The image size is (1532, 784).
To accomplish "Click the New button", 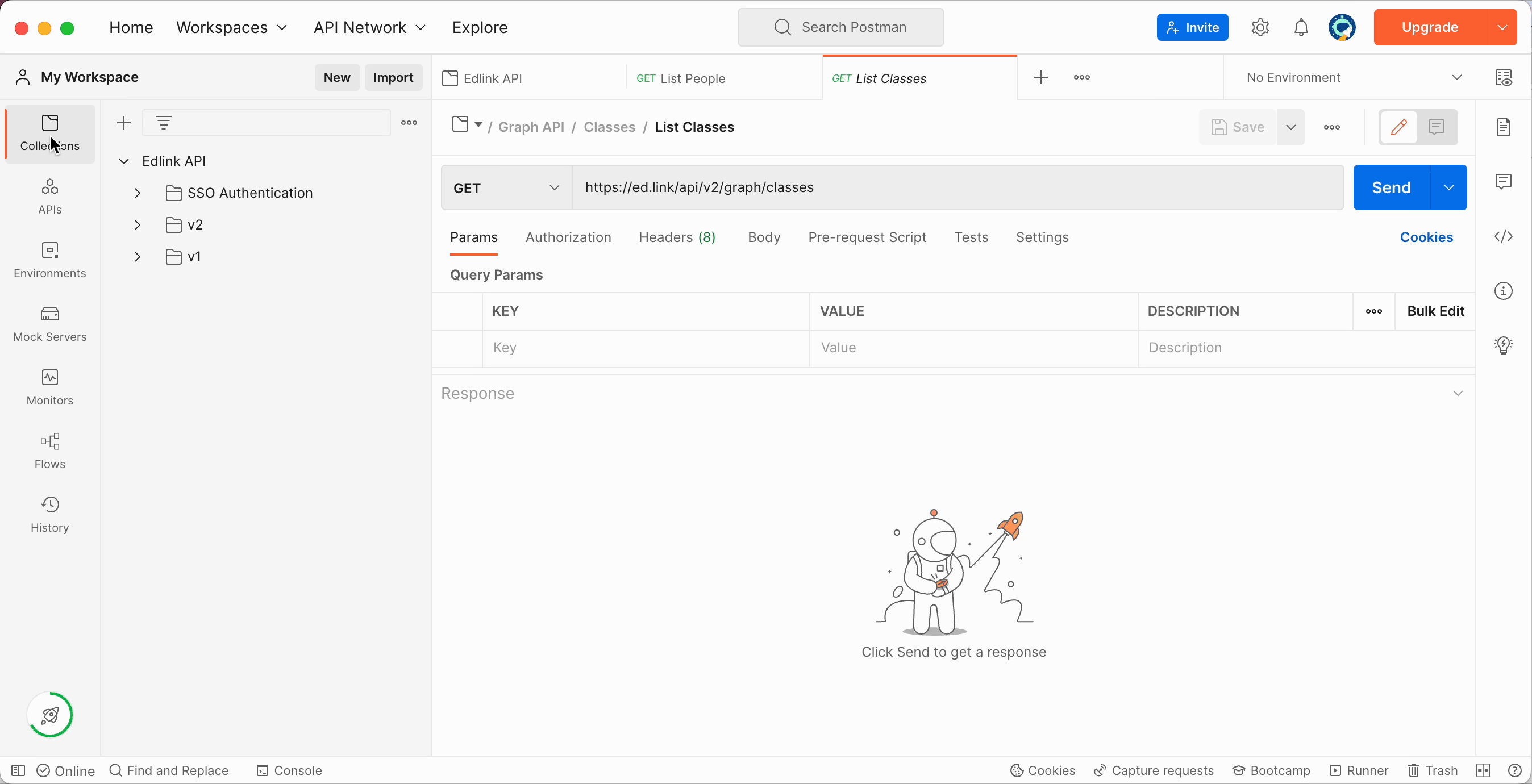I will point(336,77).
